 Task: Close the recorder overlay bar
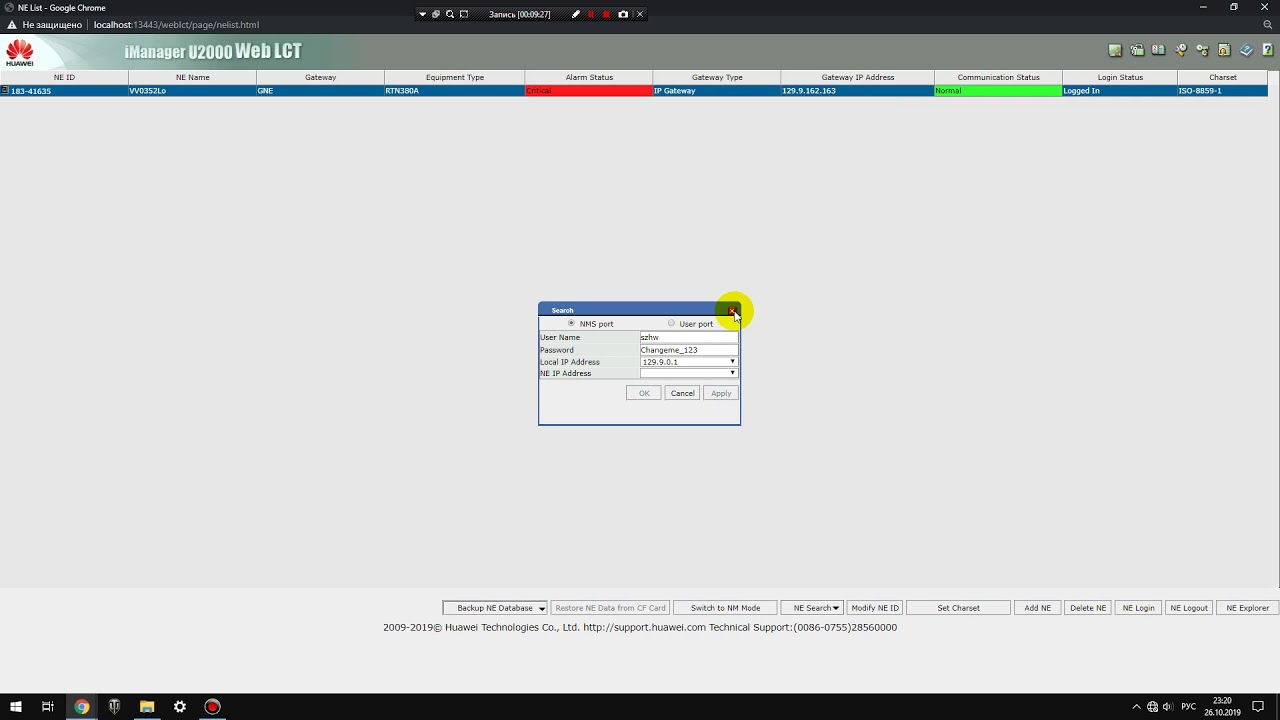(640, 14)
